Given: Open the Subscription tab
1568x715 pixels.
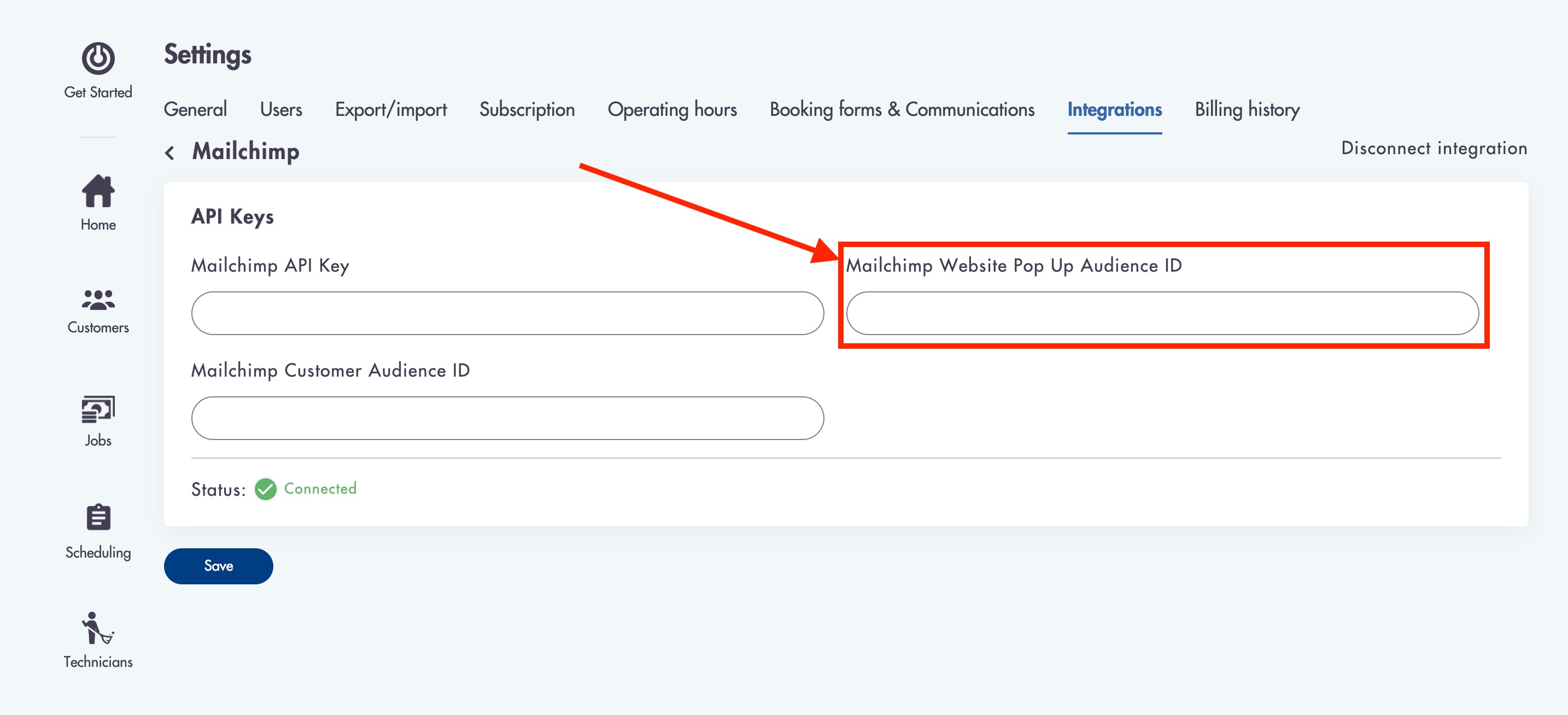Looking at the screenshot, I should [527, 109].
